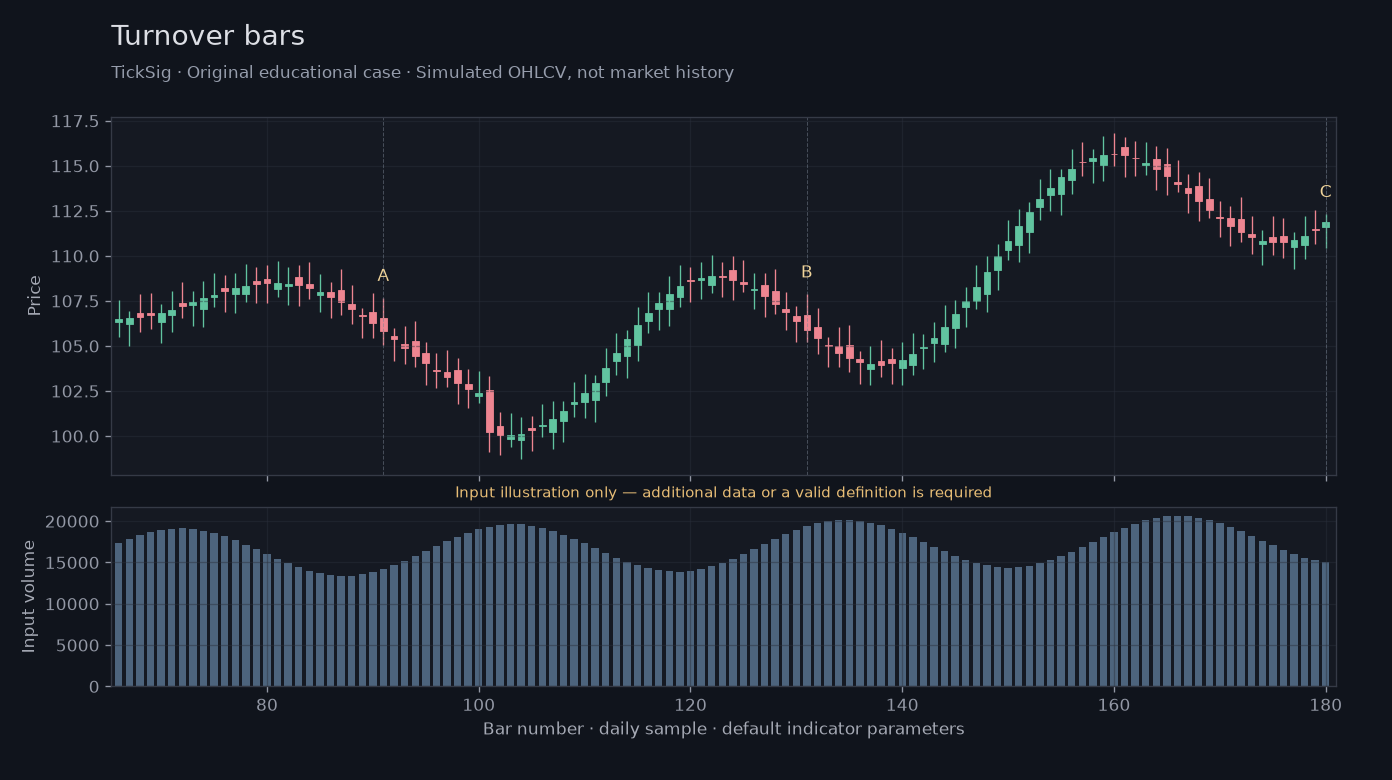Click the 80 bar number tick
Screen dimensions: 1392x780
click(267, 704)
